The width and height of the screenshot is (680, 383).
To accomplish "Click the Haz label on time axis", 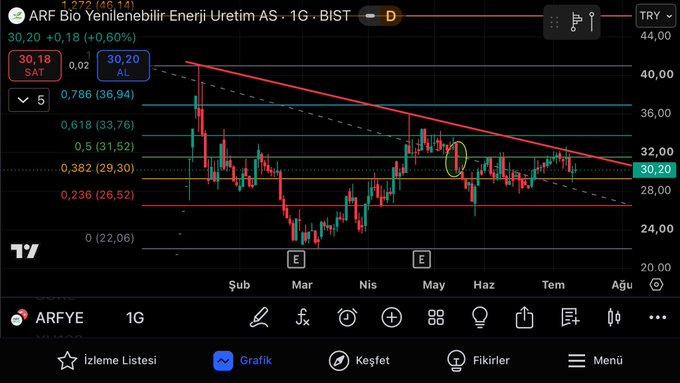I will point(484,285).
